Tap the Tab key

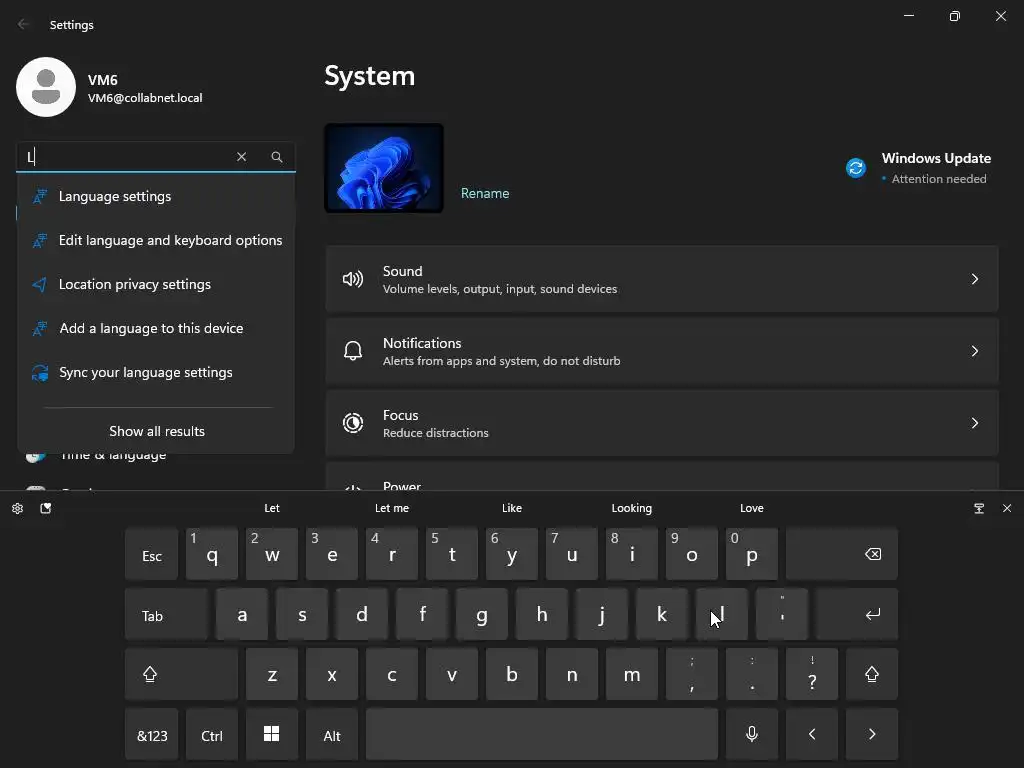[x=167, y=615]
